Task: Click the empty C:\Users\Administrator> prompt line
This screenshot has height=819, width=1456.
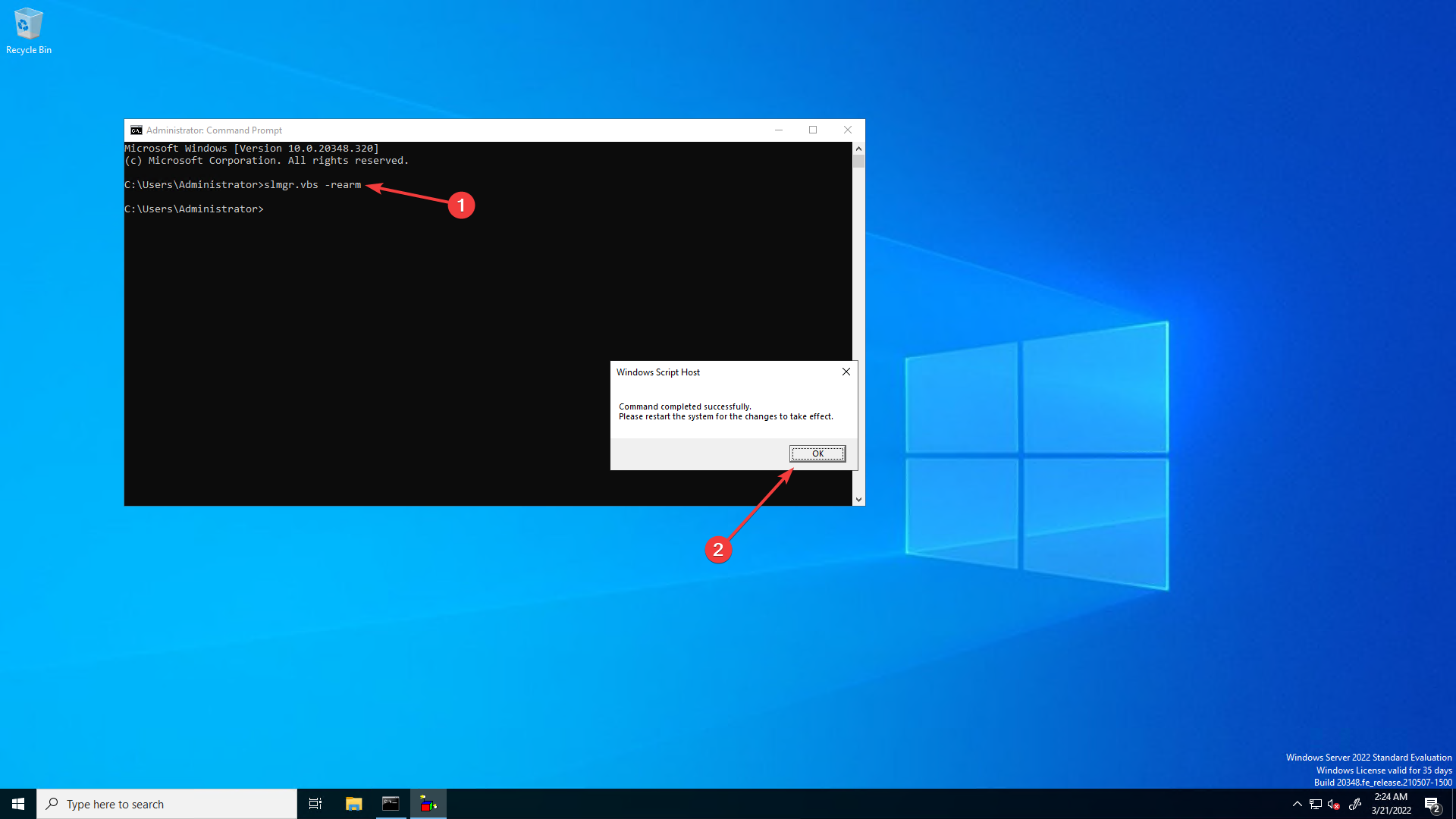Action: pos(194,209)
